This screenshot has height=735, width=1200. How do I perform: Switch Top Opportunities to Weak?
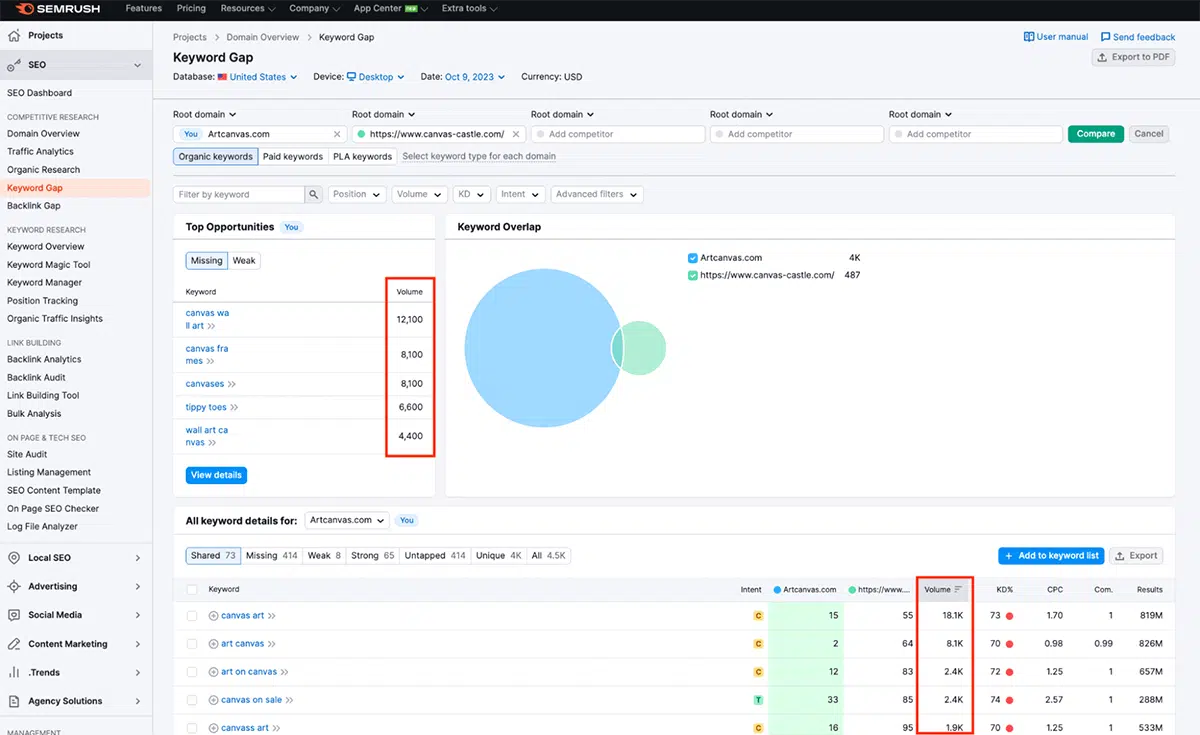pyautogui.click(x=244, y=261)
